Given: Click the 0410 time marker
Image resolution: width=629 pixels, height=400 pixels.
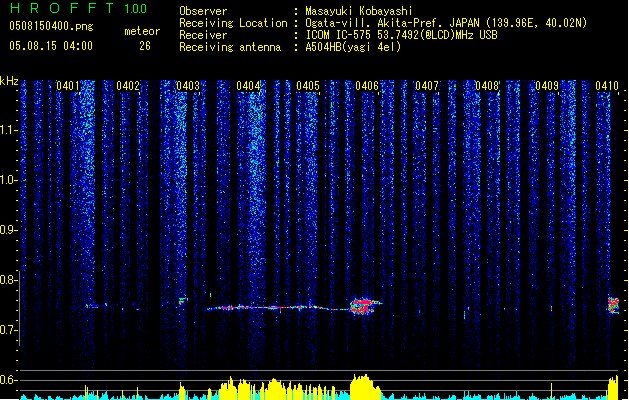Looking at the screenshot, I should click(x=607, y=86).
